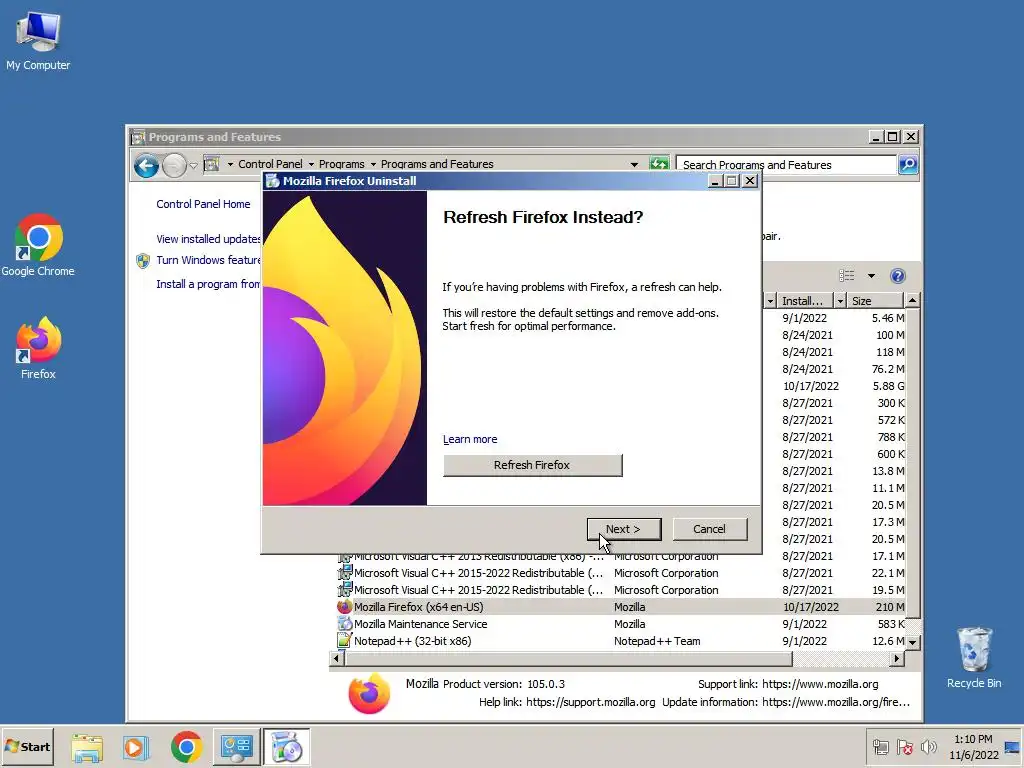
Task: Click the Install... column header
Action: coord(805,300)
